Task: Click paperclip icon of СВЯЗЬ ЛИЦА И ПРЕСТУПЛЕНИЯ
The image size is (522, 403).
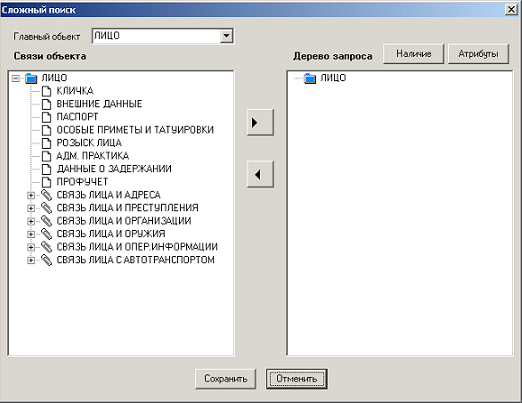Action: click(46, 208)
